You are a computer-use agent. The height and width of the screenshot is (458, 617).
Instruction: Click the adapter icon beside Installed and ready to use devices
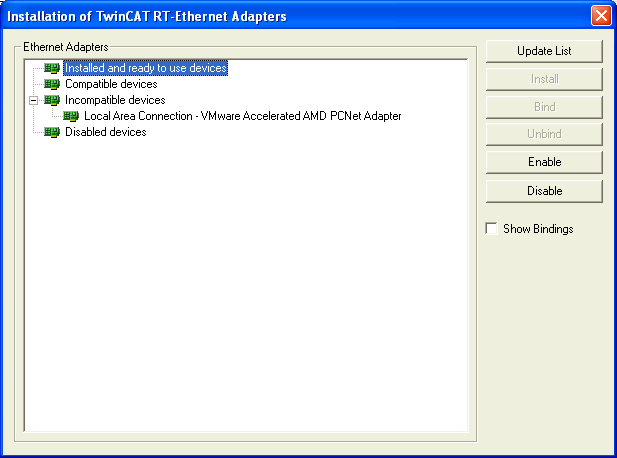click(52, 68)
